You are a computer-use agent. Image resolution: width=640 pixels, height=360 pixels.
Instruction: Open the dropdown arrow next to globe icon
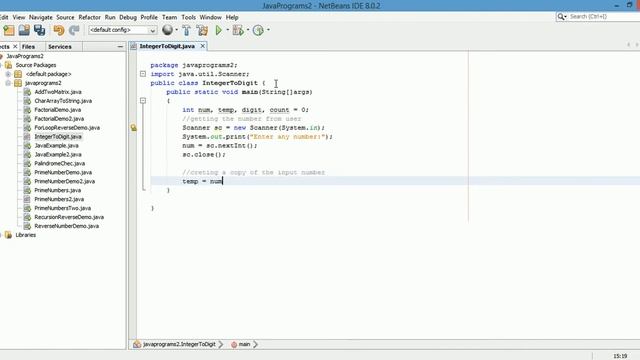click(176, 30)
